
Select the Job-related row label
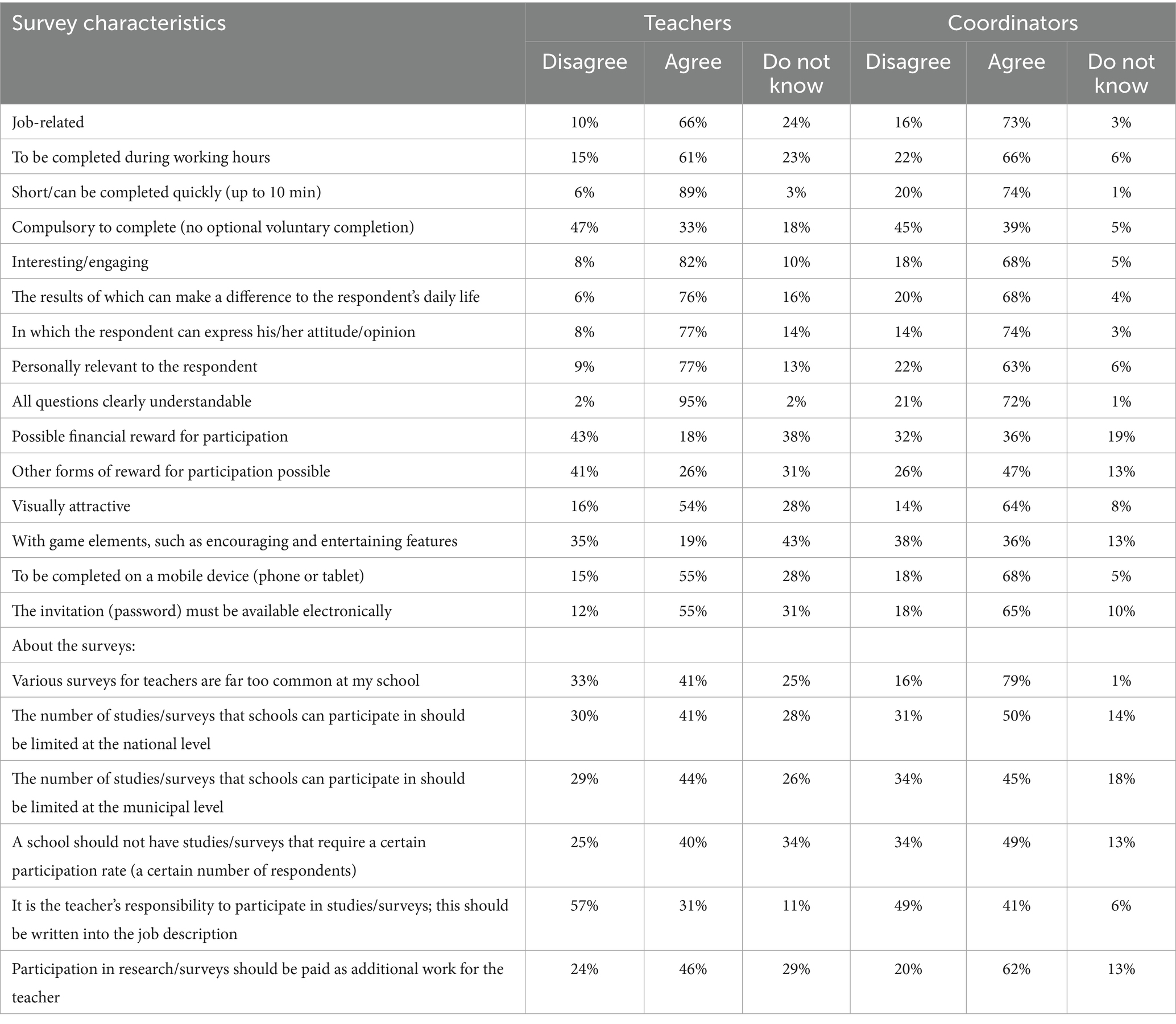pos(48,122)
